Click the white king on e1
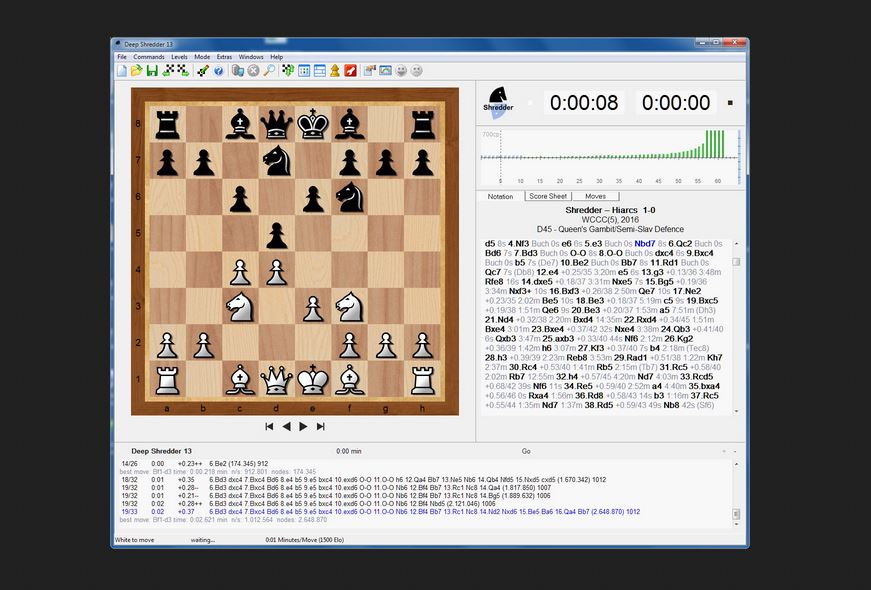871x590 pixels. pos(313,379)
